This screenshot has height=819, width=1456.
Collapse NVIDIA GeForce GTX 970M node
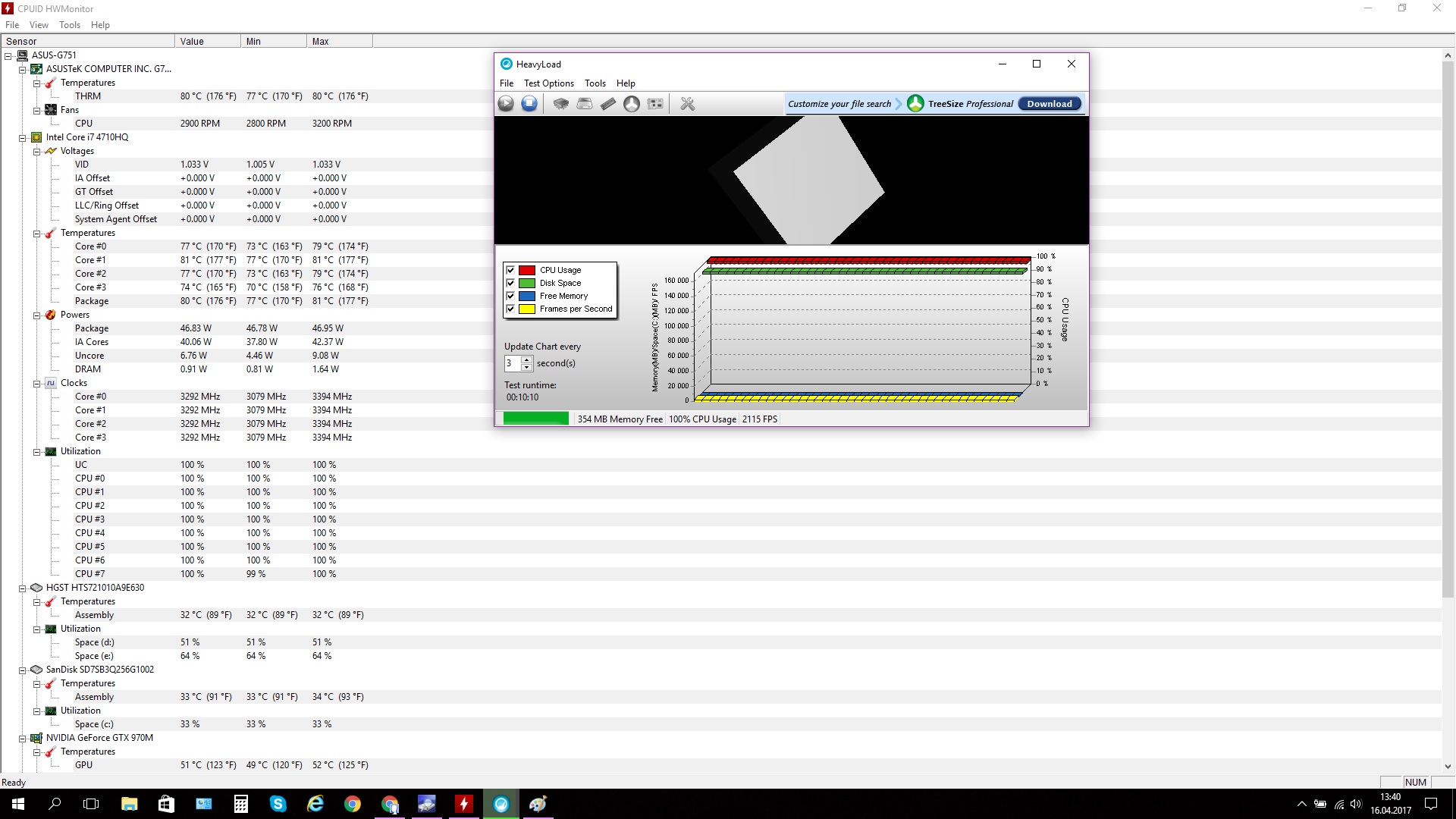[23, 739]
